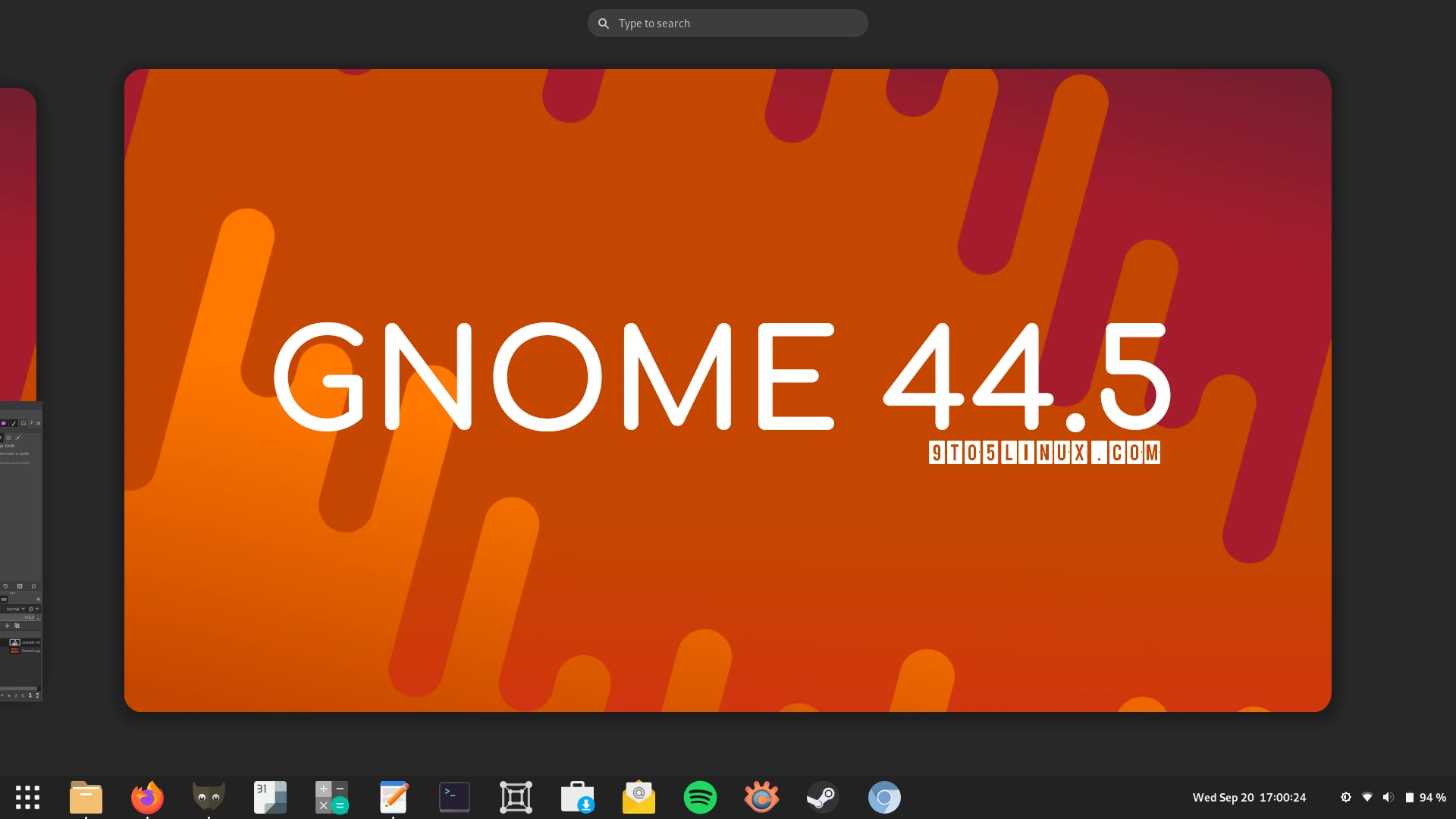Open the XnView image viewer
The height and width of the screenshot is (819, 1456).
(x=761, y=797)
